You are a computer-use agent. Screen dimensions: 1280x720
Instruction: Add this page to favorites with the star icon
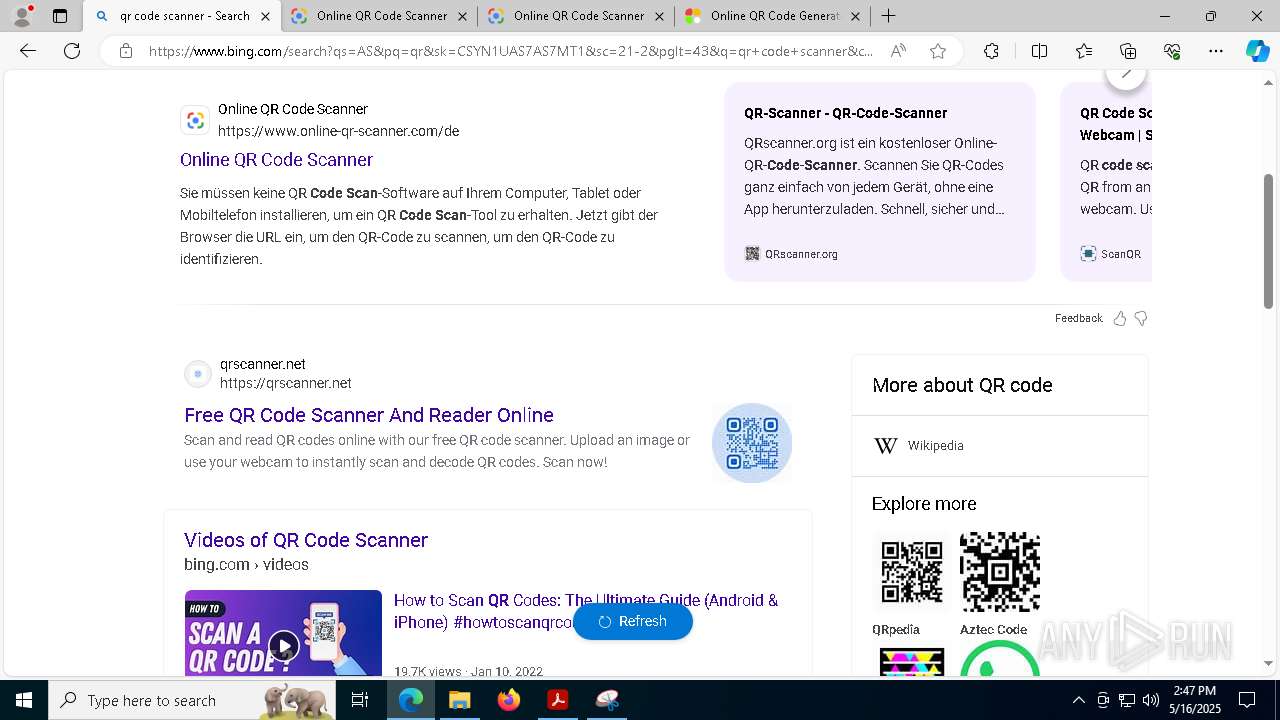coord(938,51)
